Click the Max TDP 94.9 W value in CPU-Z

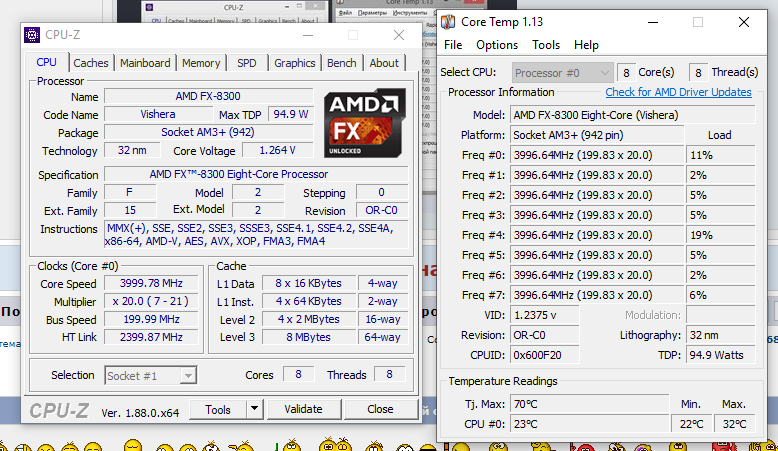291,114
